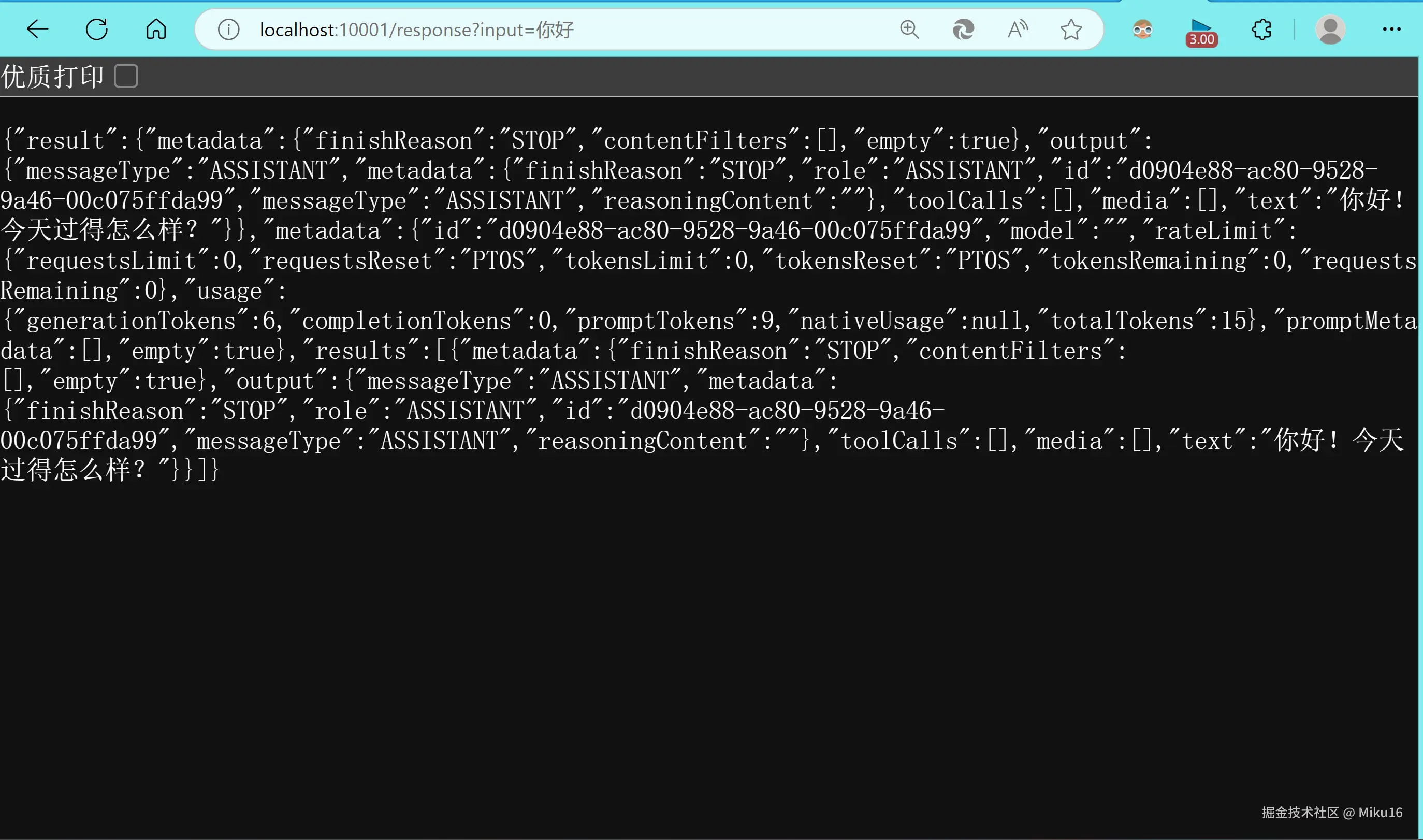Viewport: 1423px width, 840px height.
Task: Click the "result" key at JSON start
Action: 65,141
